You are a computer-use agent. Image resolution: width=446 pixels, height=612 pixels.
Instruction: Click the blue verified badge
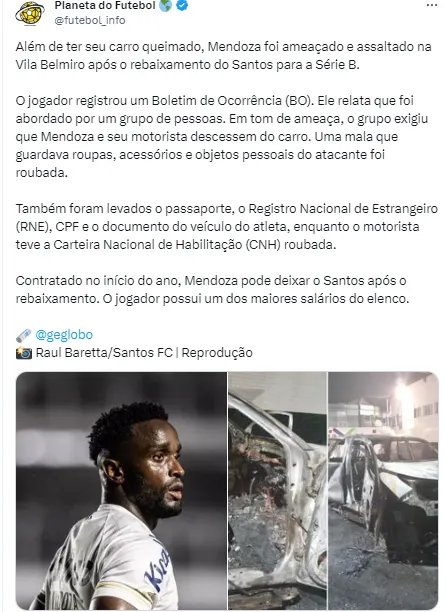pyautogui.click(x=182, y=5)
